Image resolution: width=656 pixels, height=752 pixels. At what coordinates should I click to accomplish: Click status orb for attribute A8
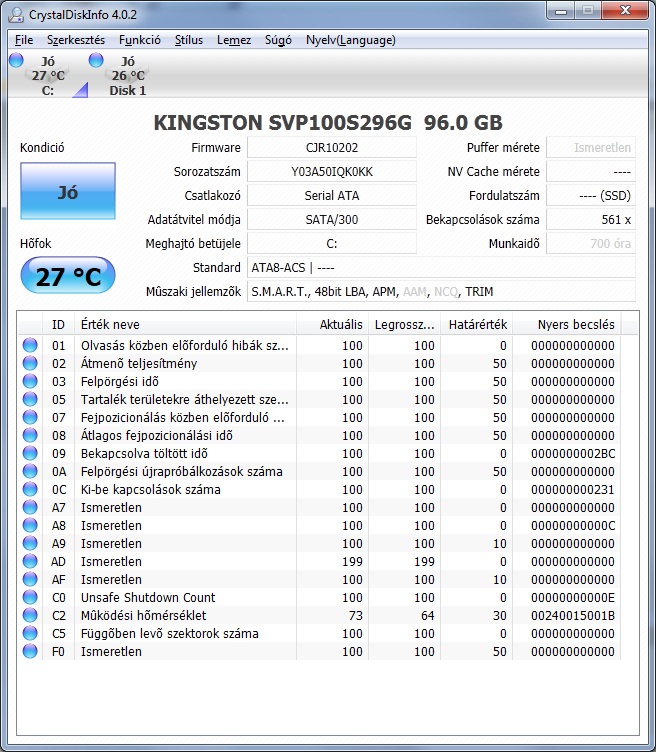point(30,525)
